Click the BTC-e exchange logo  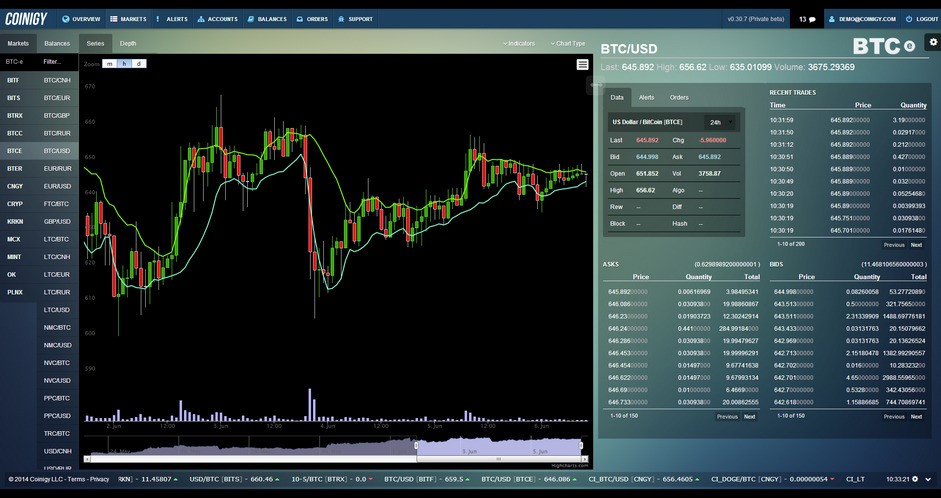coord(884,46)
